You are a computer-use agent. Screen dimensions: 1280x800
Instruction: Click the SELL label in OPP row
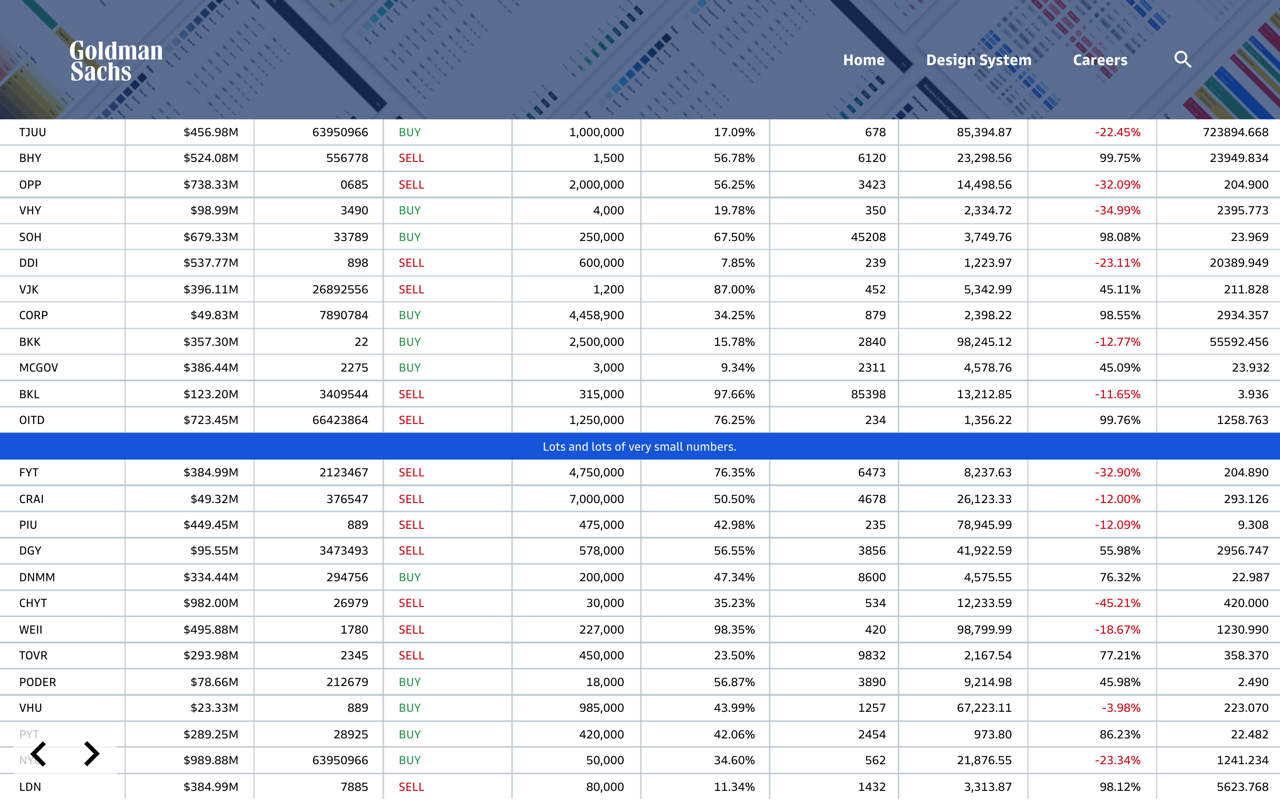click(411, 185)
